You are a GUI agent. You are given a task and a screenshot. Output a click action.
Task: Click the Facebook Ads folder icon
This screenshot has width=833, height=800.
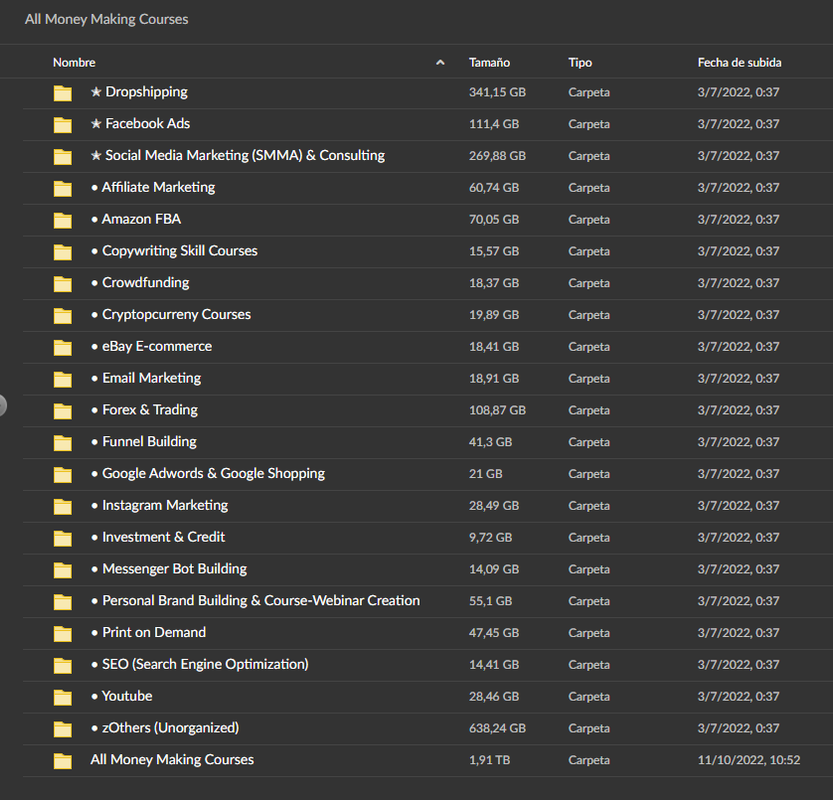pos(63,125)
